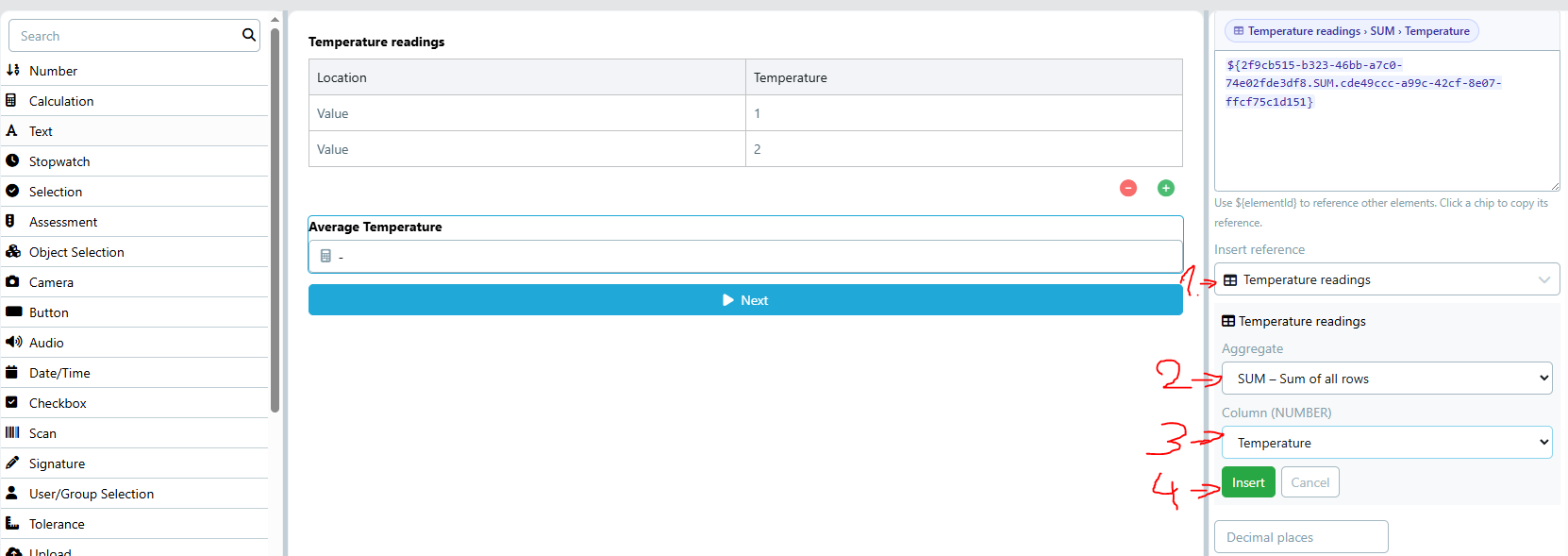This screenshot has width=1568, height=556.
Task: Select the Text element icon
Action: click(11, 130)
